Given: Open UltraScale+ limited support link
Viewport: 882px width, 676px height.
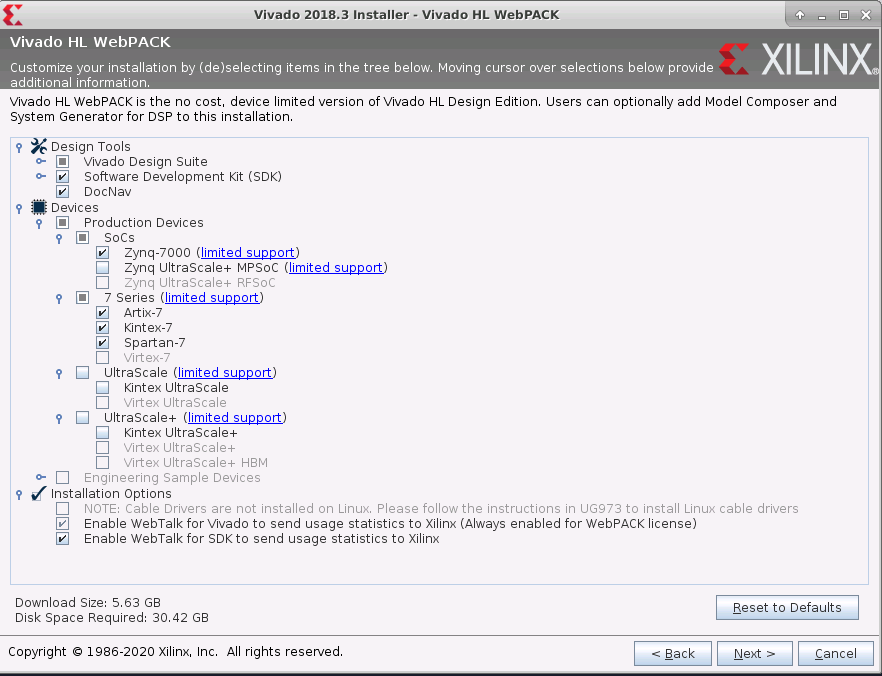Looking at the screenshot, I should pos(235,417).
